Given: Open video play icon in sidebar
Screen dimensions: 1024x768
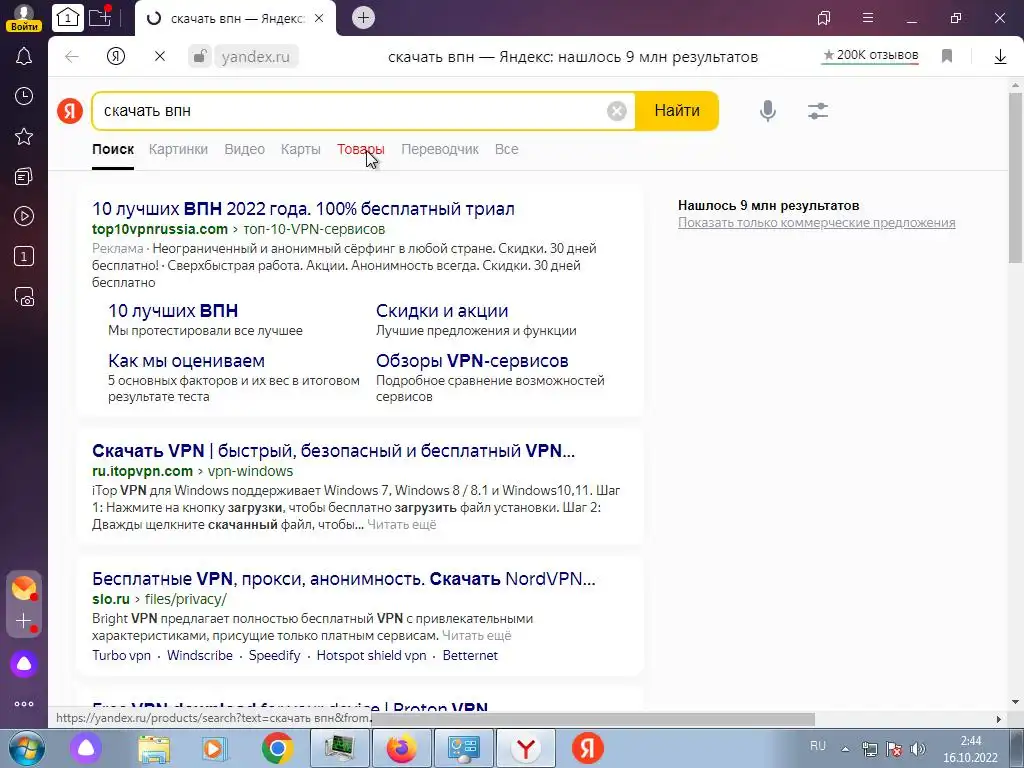Looking at the screenshot, I should coord(24,216).
